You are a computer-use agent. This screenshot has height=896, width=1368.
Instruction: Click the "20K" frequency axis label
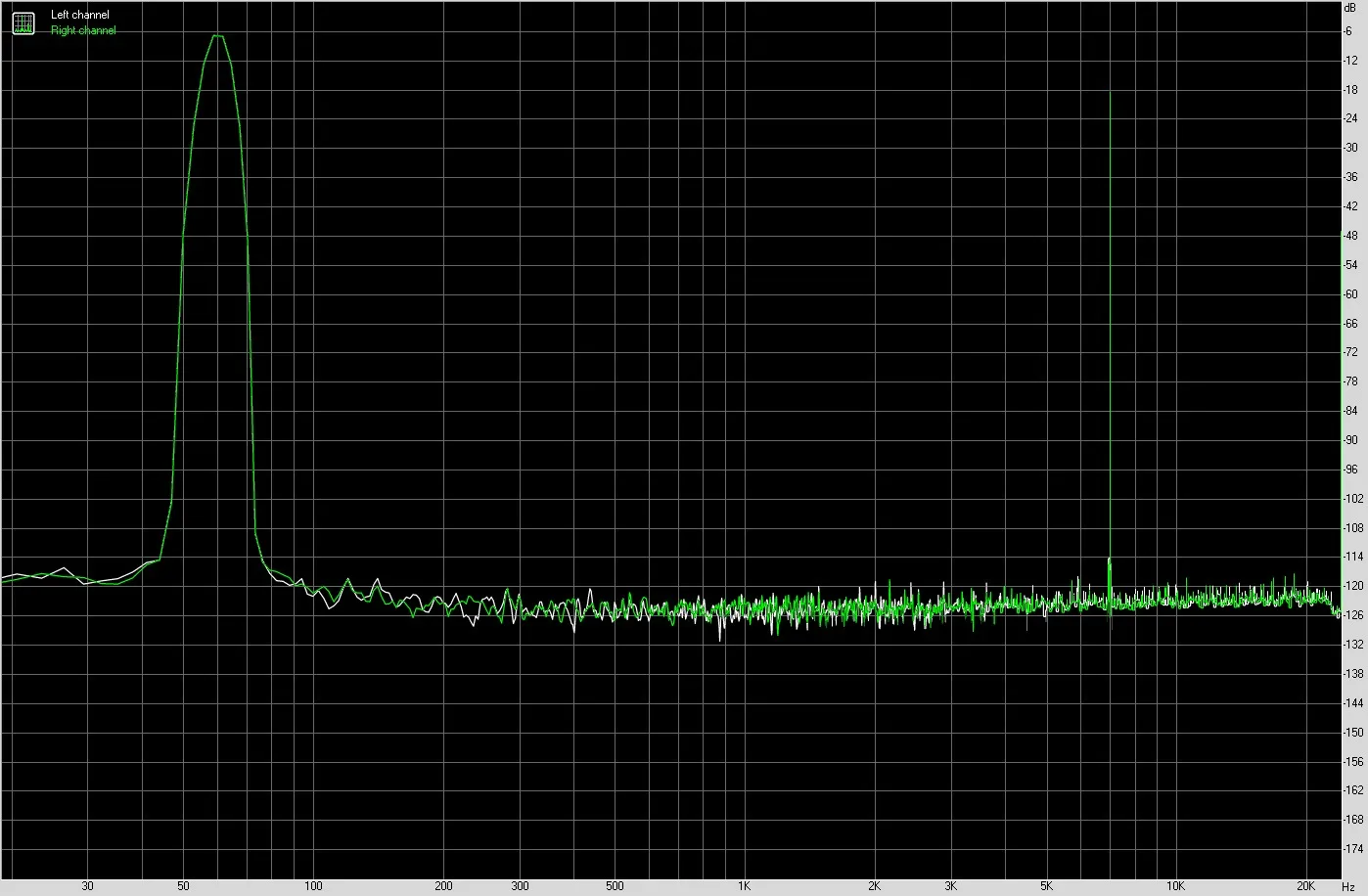tap(1306, 886)
